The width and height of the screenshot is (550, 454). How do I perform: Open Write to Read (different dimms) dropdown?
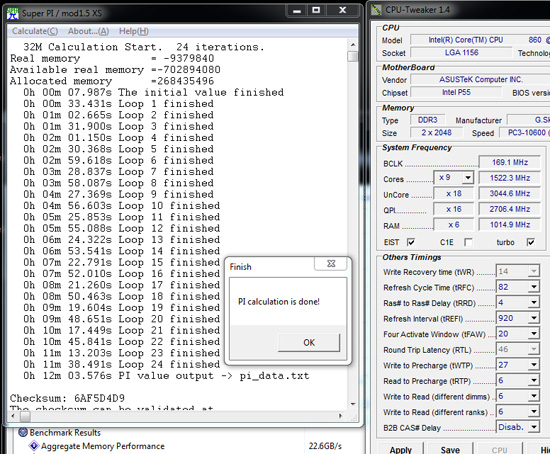534,396
